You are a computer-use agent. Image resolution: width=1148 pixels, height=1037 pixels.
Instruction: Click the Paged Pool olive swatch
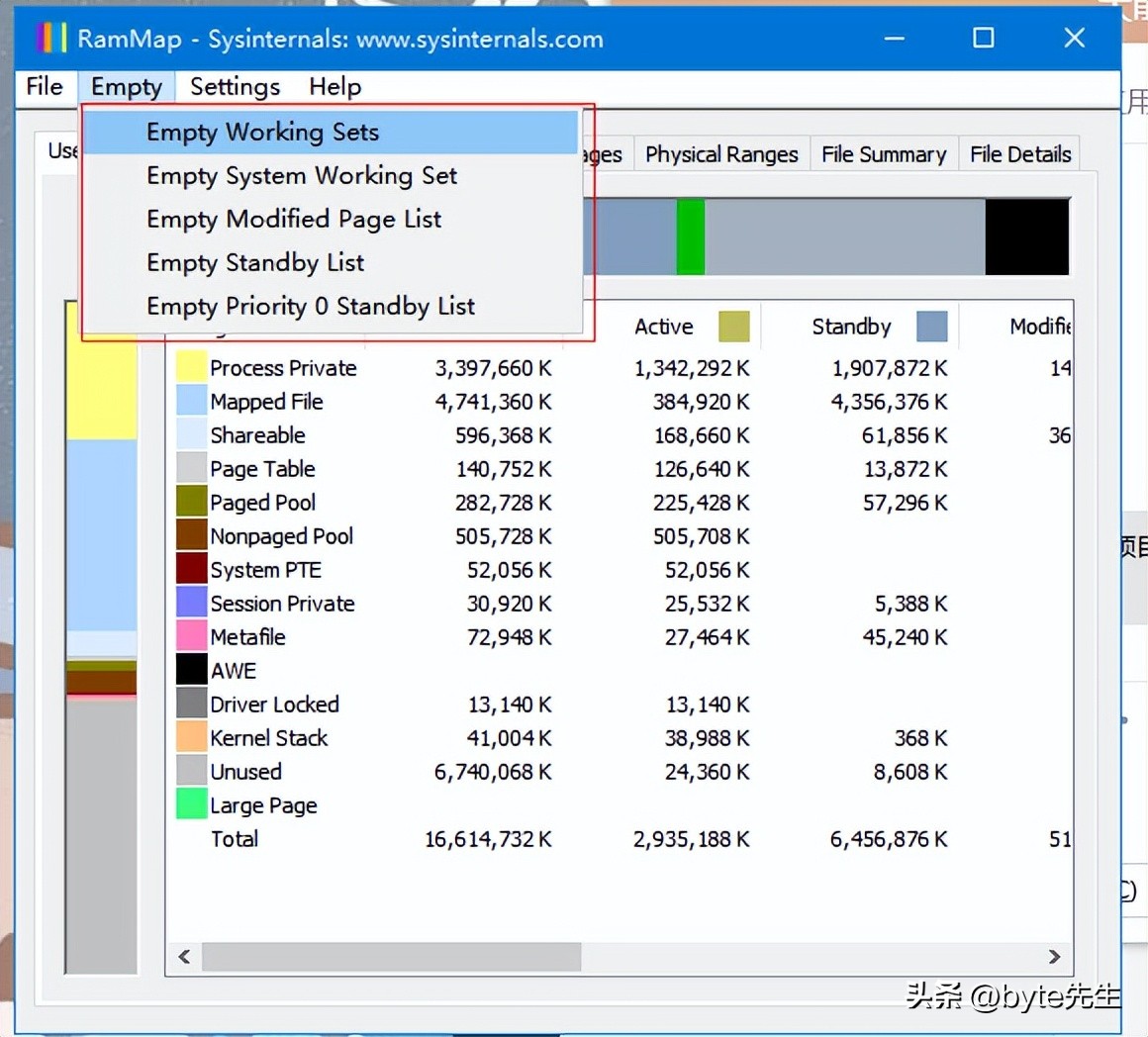191,502
